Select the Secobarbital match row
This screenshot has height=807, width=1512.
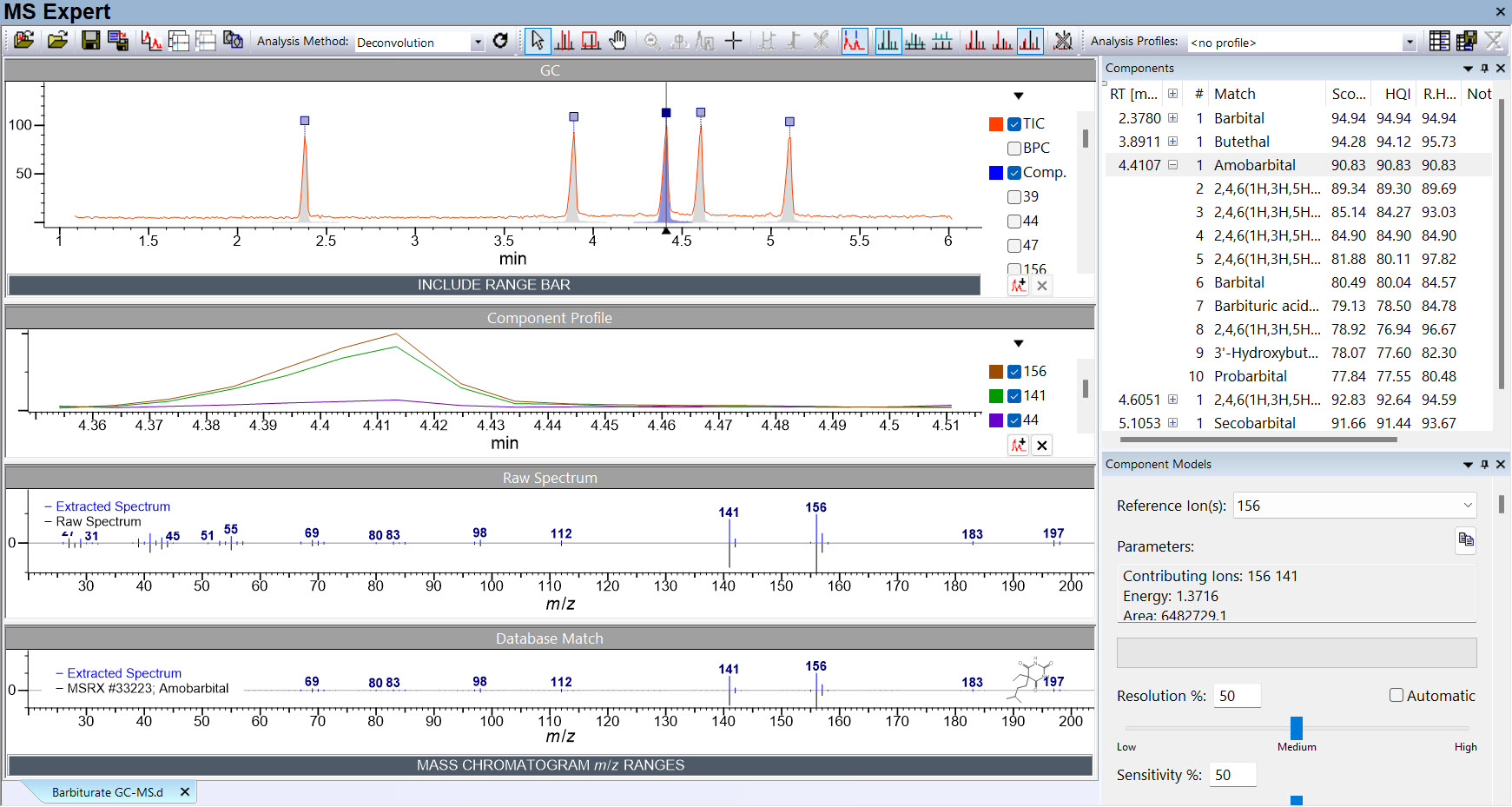pos(1254,423)
